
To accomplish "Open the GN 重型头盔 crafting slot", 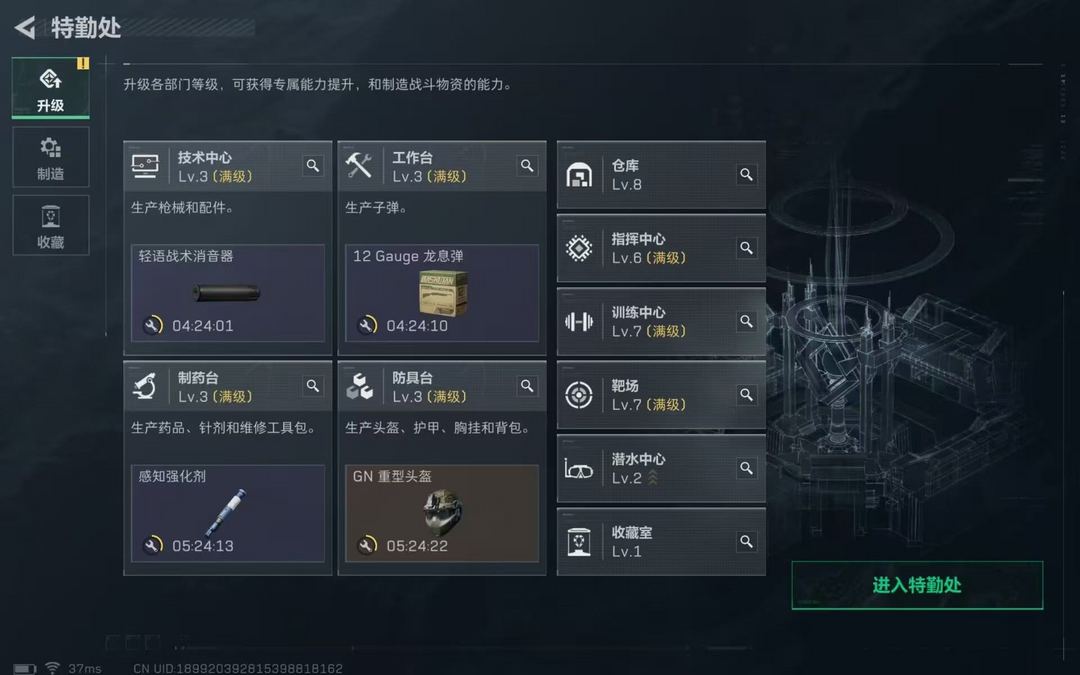I will 442,513.
